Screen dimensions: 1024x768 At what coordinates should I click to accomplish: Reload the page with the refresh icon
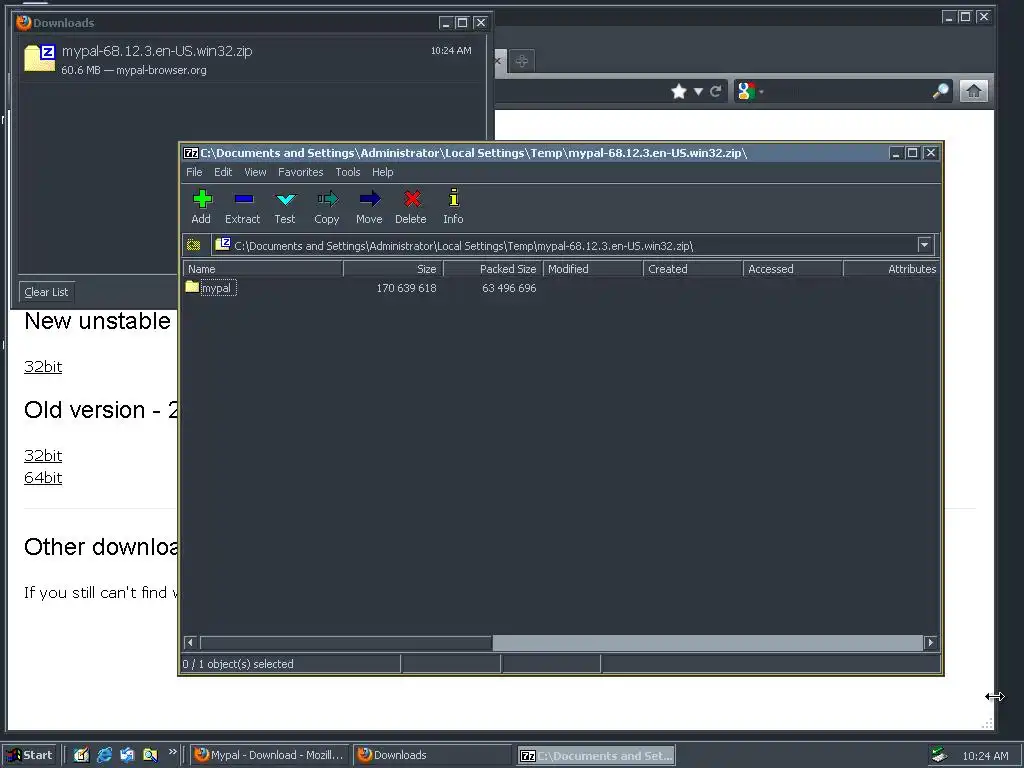pos(716,91)
